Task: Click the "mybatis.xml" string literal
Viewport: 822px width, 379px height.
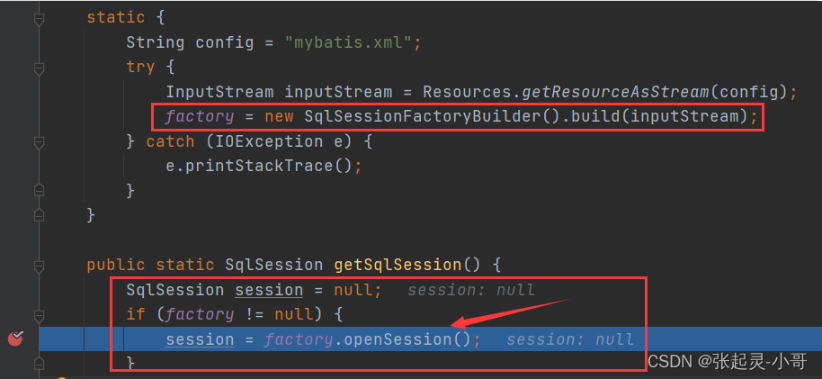Action: (350, 42)
